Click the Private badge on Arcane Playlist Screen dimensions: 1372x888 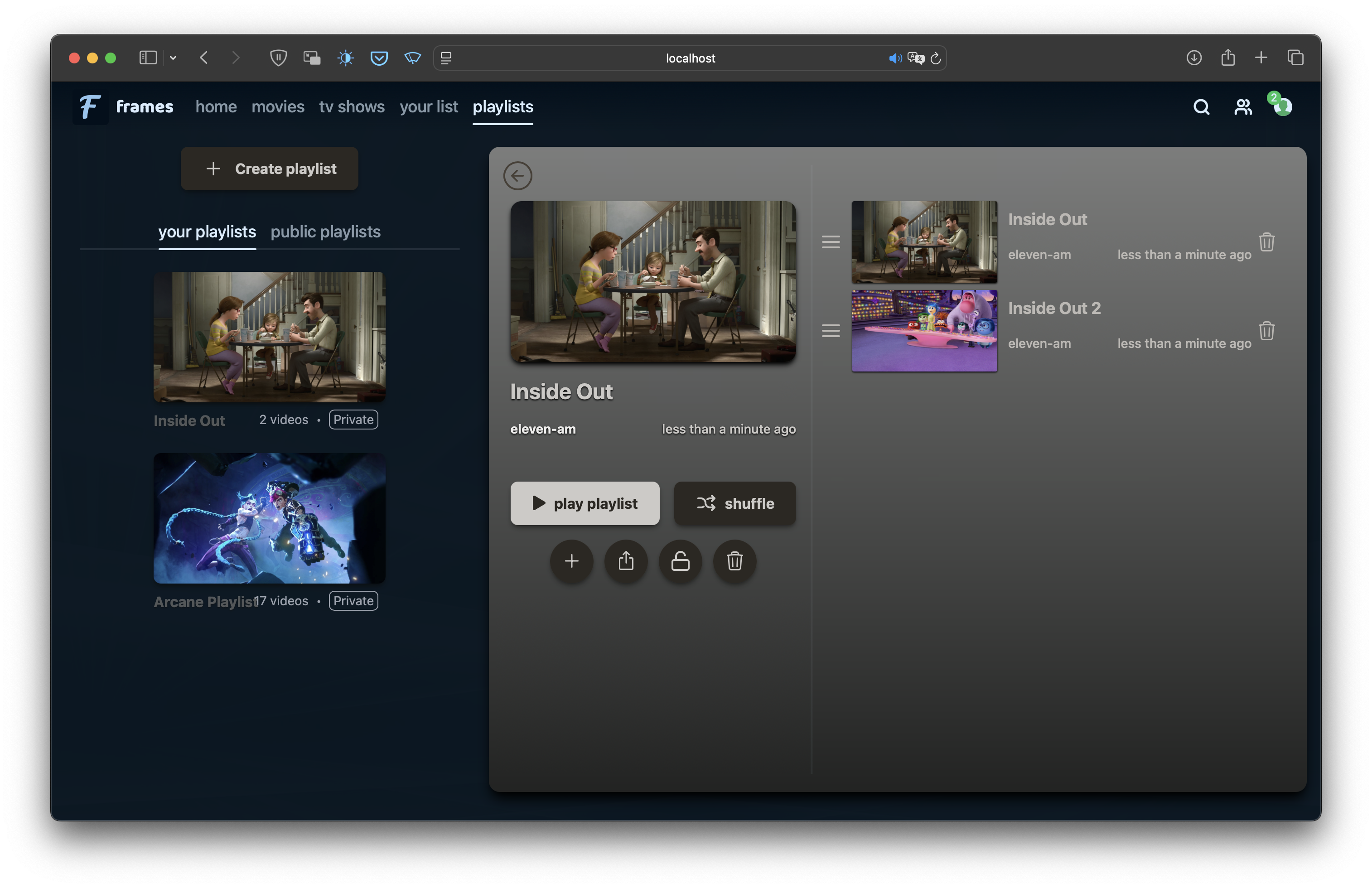click(x=353, y=600)
